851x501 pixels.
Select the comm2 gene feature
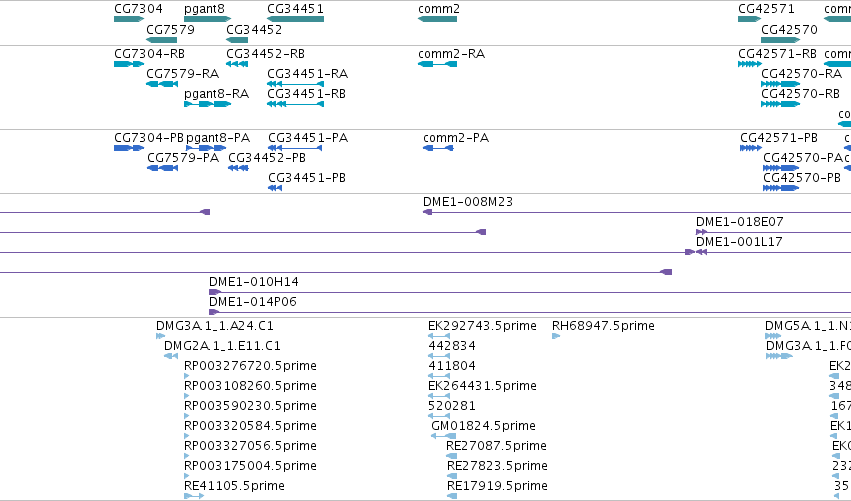(437, 19)
